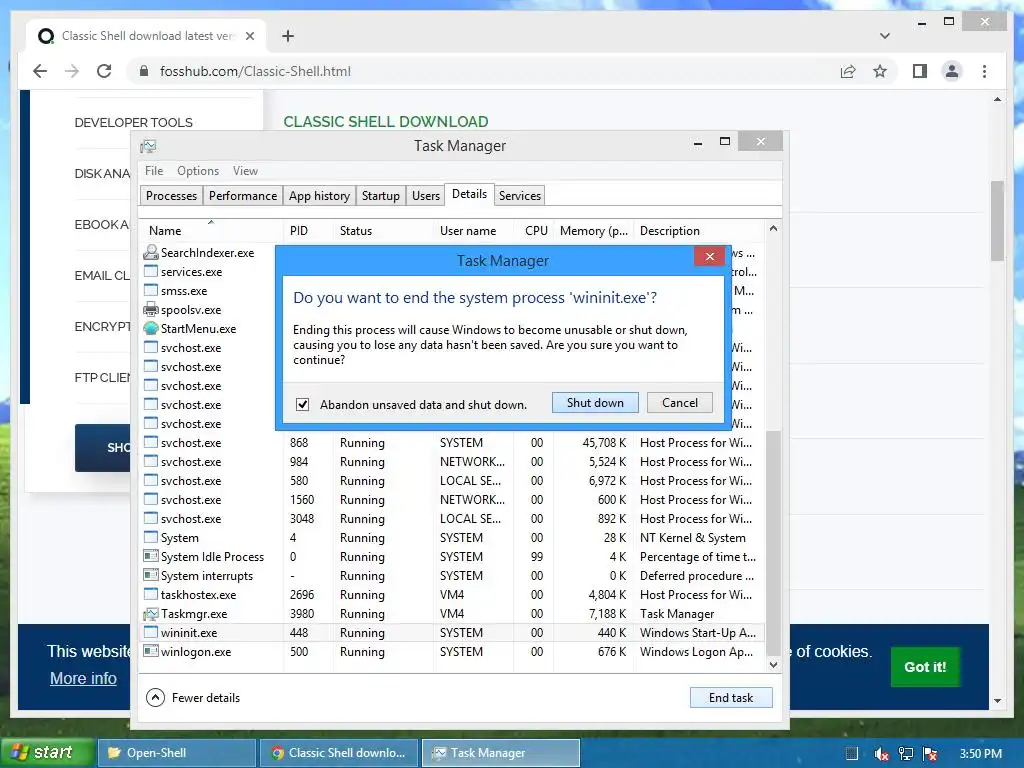Confirm with the Shut down button

click(x=595, y=402)
